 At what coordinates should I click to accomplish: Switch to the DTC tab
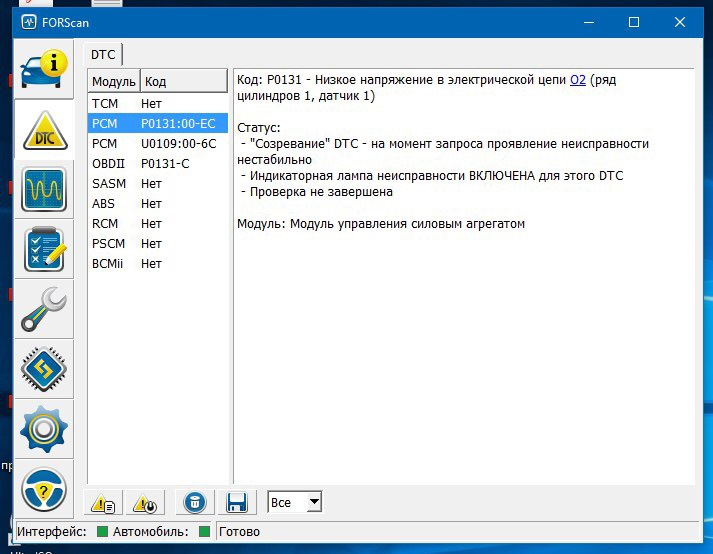[x=103, y=55]
